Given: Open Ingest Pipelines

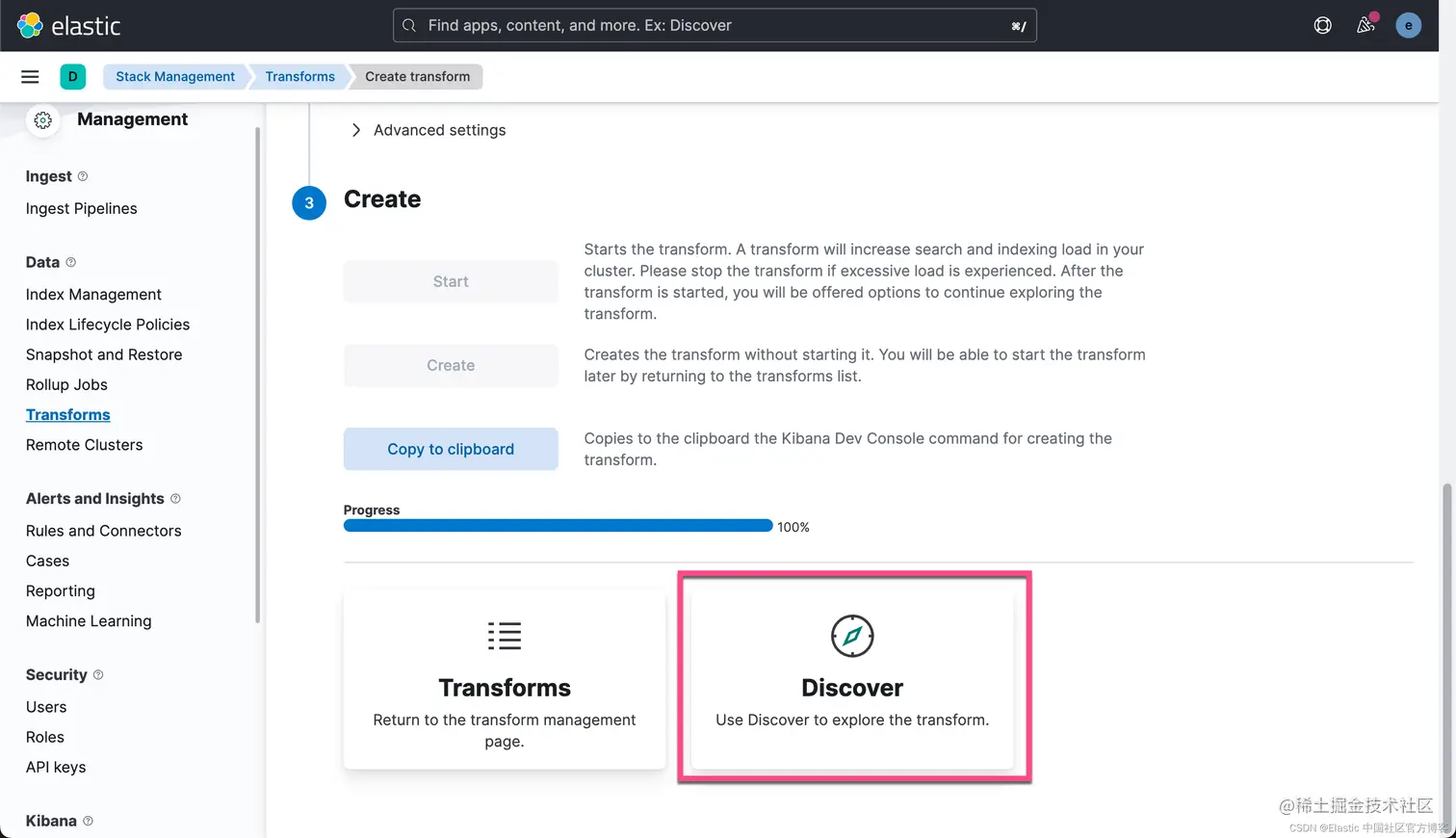Looking at the screenshot, I should coord(82,208).
